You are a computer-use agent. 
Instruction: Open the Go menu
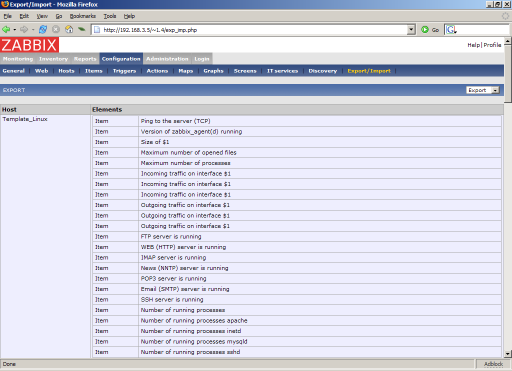[59, 16]
